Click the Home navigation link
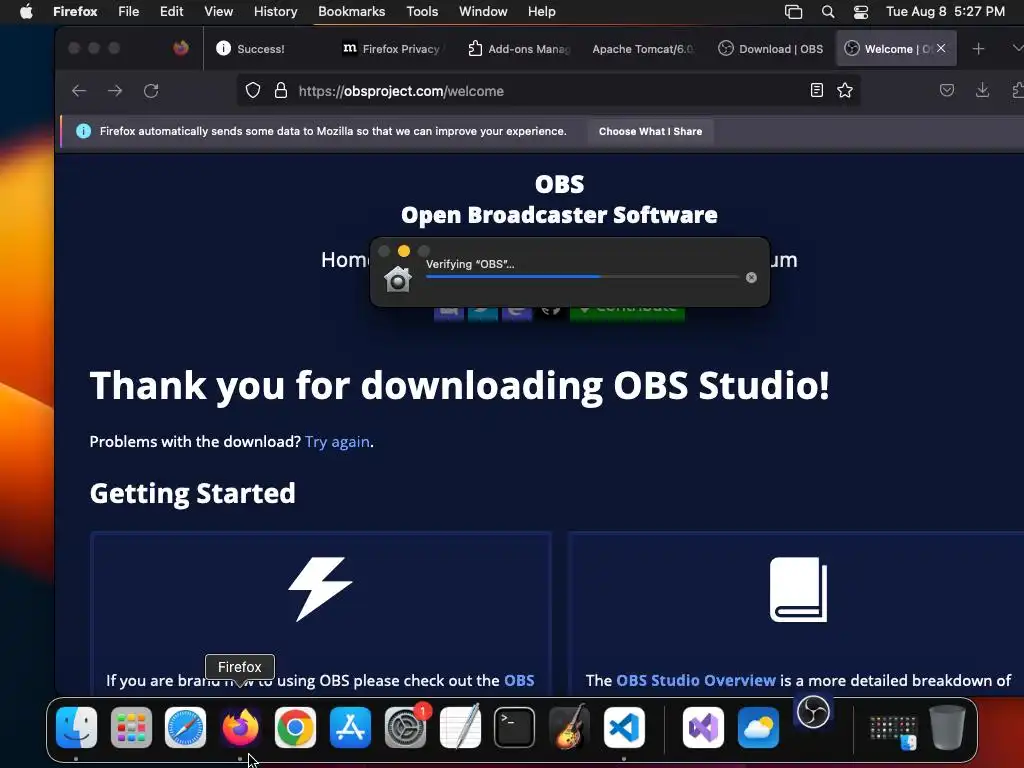This screenshot has height=768, width=1024. coord(345,260)
